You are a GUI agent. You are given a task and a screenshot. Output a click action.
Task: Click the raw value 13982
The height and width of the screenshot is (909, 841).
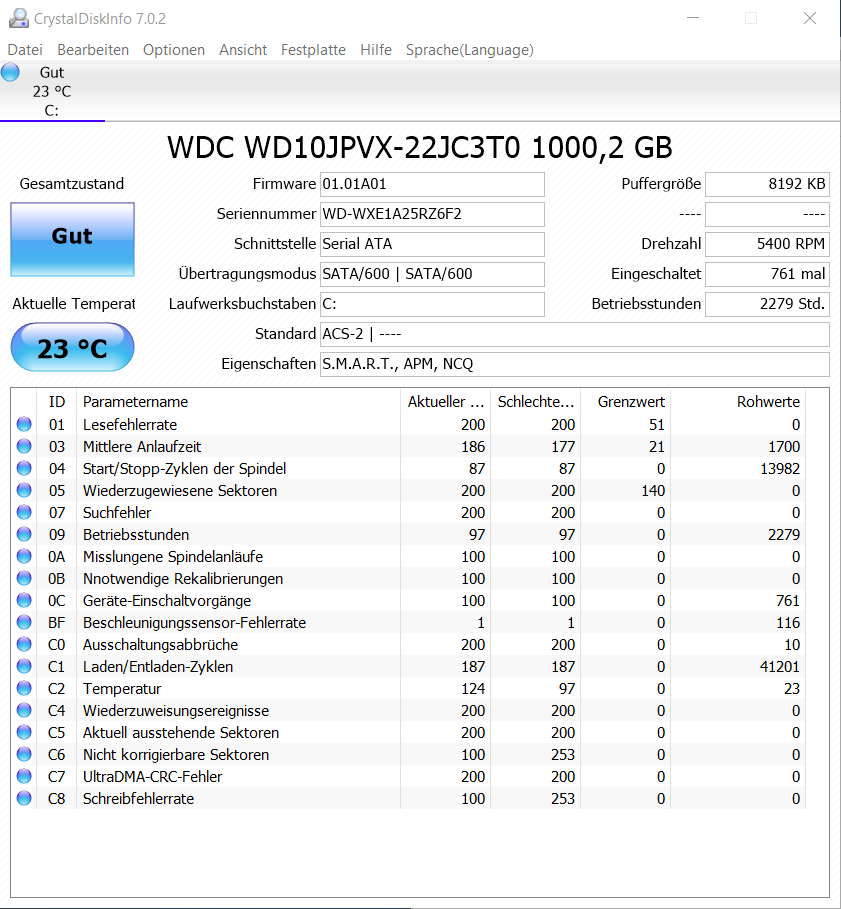click(x=780, y=469)
